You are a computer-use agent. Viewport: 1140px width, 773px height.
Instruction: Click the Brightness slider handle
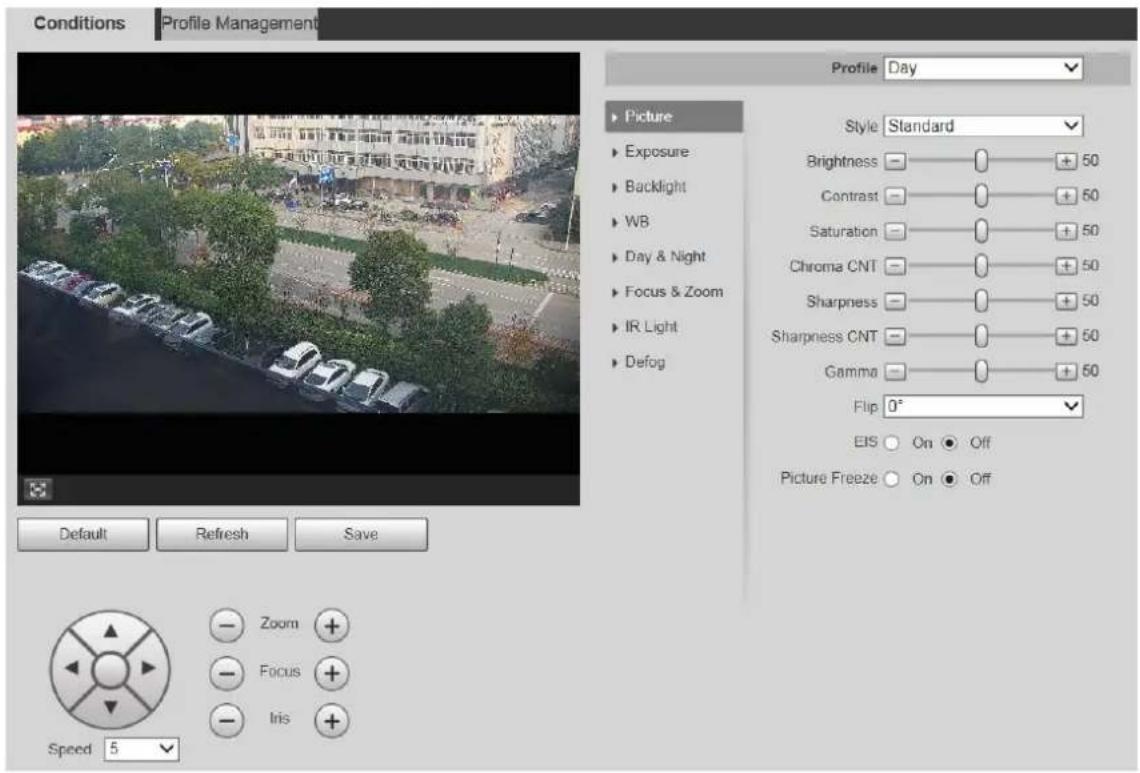pos(981,161)
